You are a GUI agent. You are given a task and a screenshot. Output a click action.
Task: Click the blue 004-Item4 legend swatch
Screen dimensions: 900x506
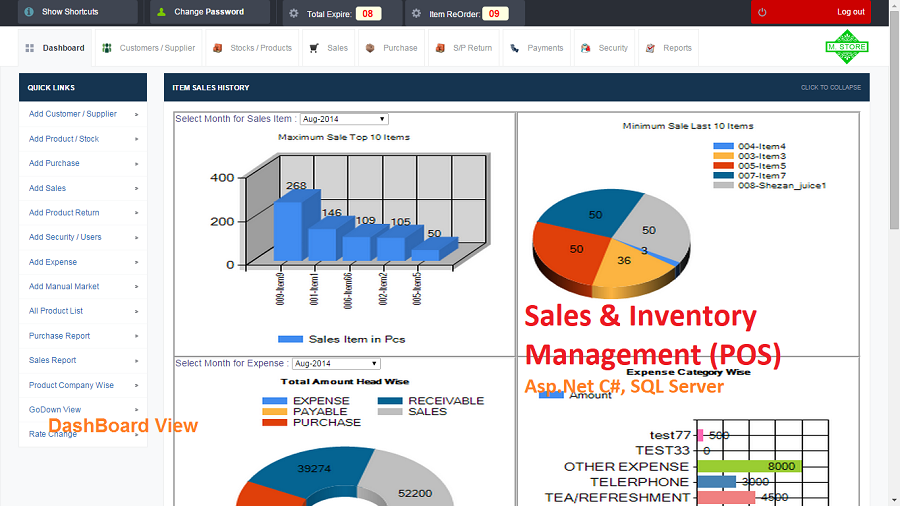click(x=723, y=147)
